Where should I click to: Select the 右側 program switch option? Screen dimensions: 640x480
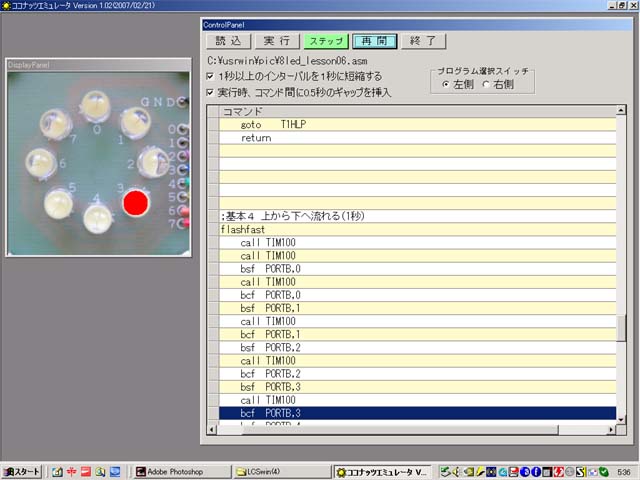(487, 84)
